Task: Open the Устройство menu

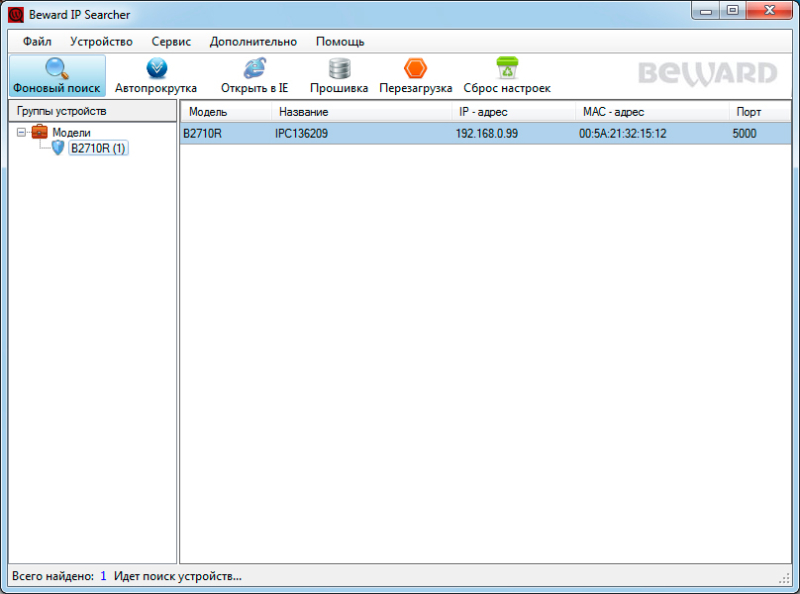Action: [101, 42]
